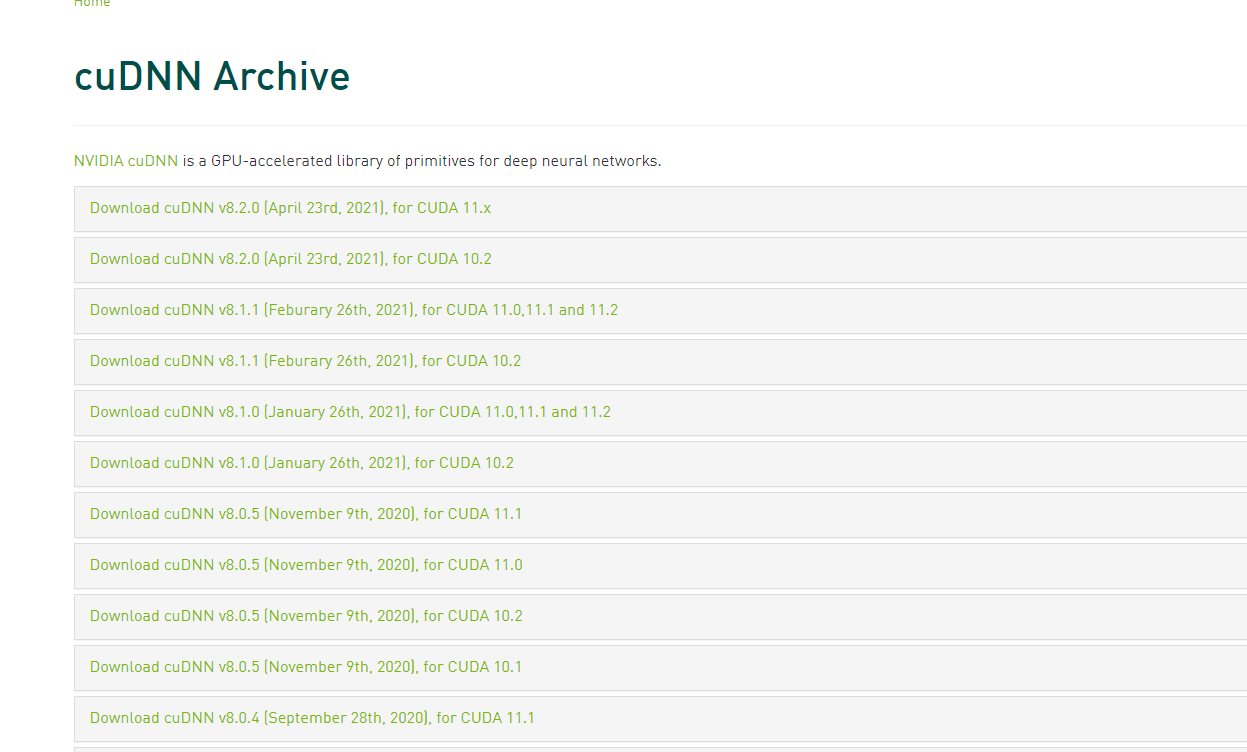Open the Home breadcrumb link
The height and width of the screenshot is (752, 1247).
point(92,3)
